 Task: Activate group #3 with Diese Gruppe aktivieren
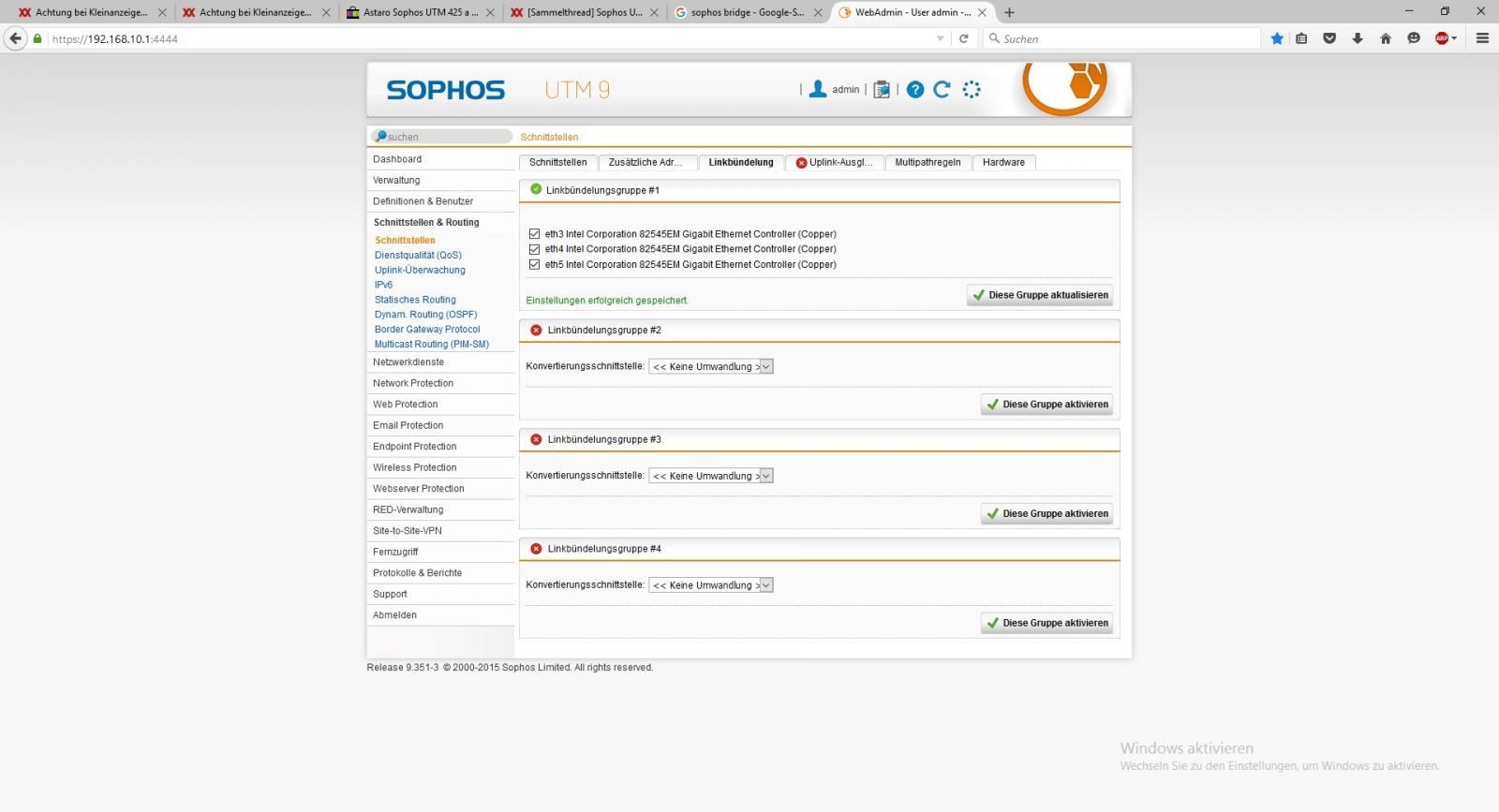1046,514
